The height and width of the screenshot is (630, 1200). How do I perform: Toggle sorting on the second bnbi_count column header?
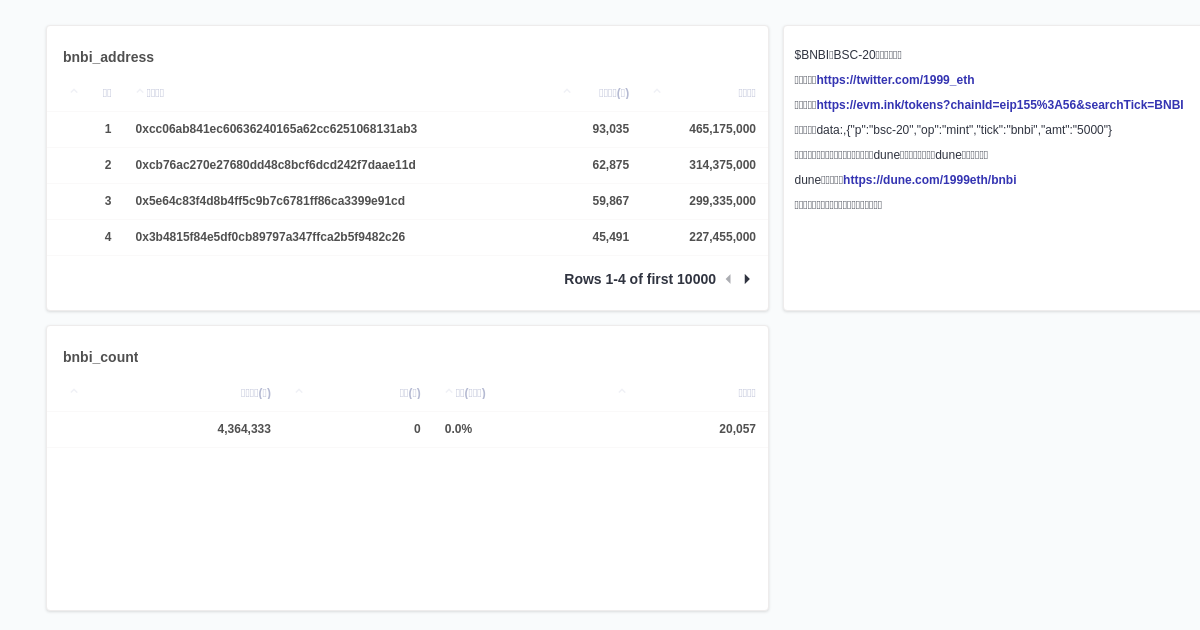[299, 391]
